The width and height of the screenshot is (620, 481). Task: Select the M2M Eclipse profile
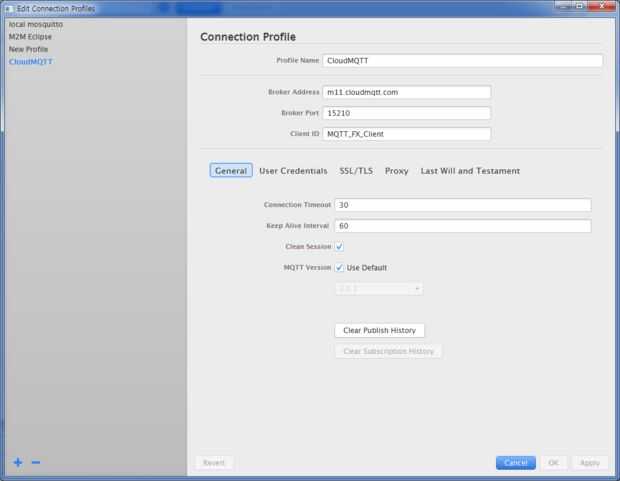30,37
